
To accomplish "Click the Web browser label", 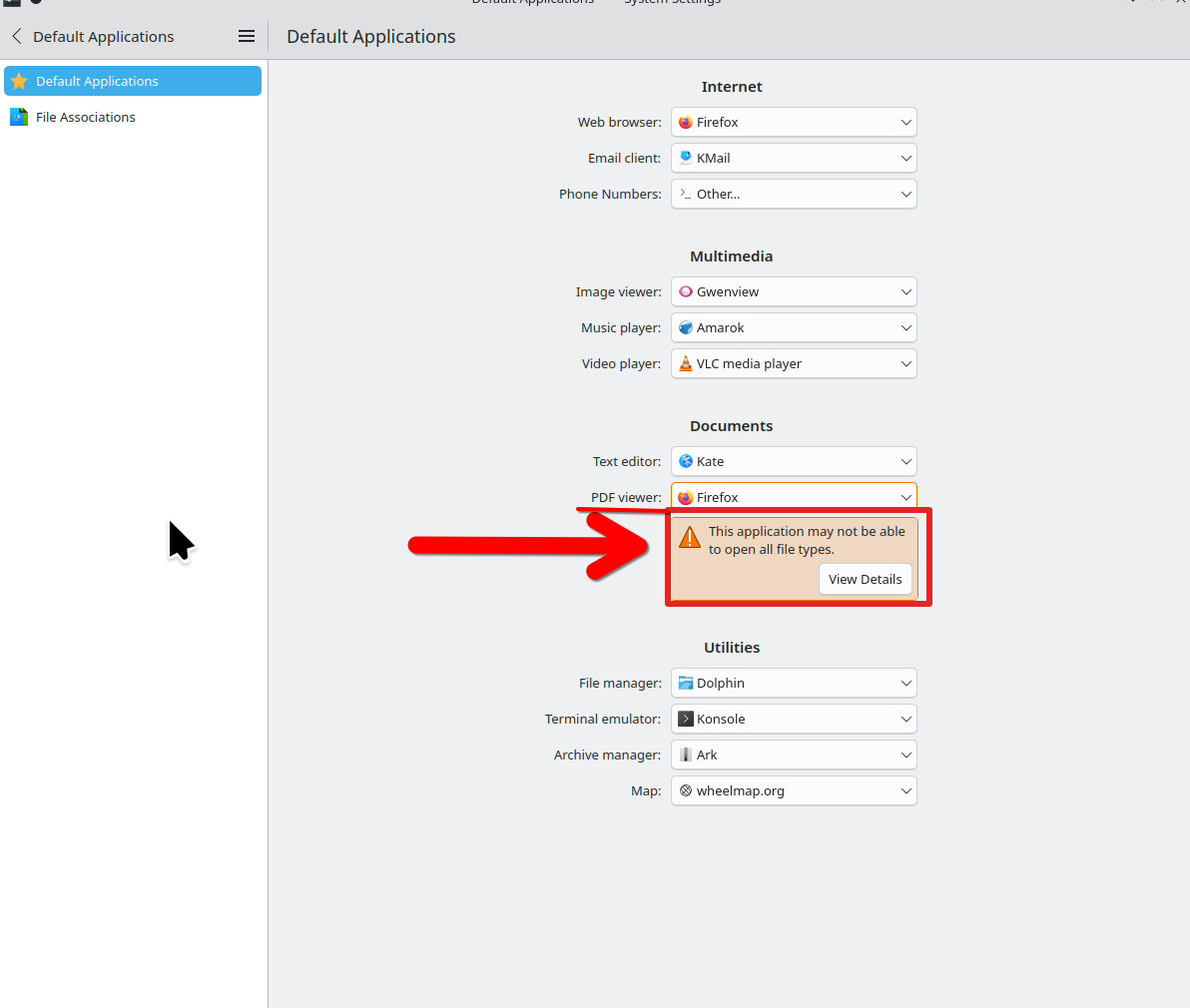I will [619, 122].
